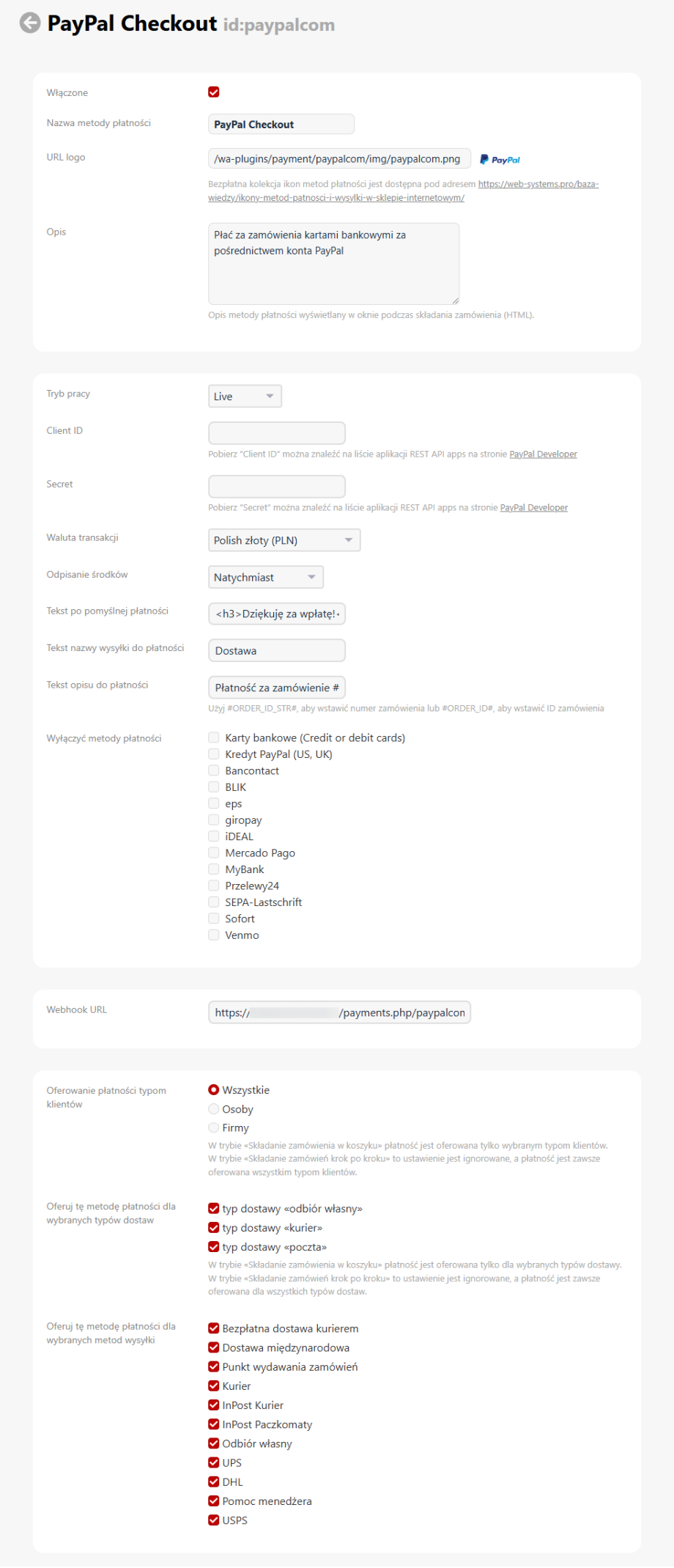This screenshot has height=1568, width=674.
Task: Click the PayPal logo preview image
Action: click(x=500, y=160)
